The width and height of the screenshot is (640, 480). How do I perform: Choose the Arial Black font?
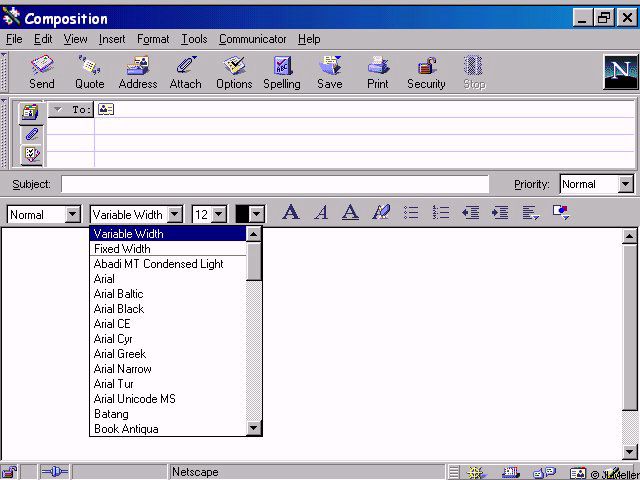pos(168,309)
